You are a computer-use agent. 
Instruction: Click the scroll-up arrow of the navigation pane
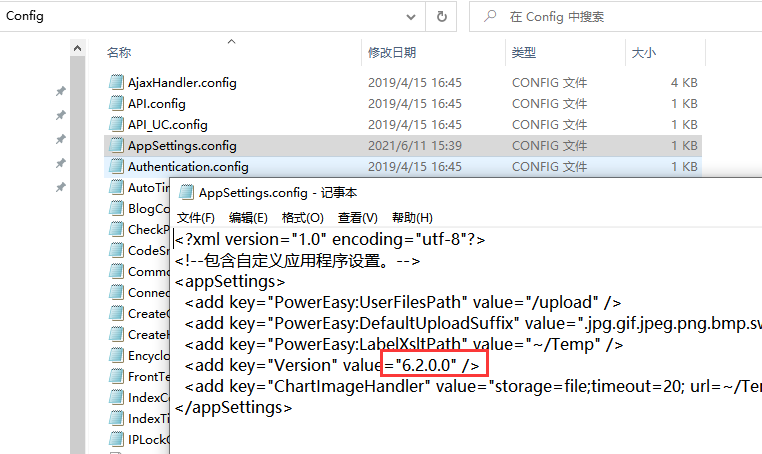point(77,48)
